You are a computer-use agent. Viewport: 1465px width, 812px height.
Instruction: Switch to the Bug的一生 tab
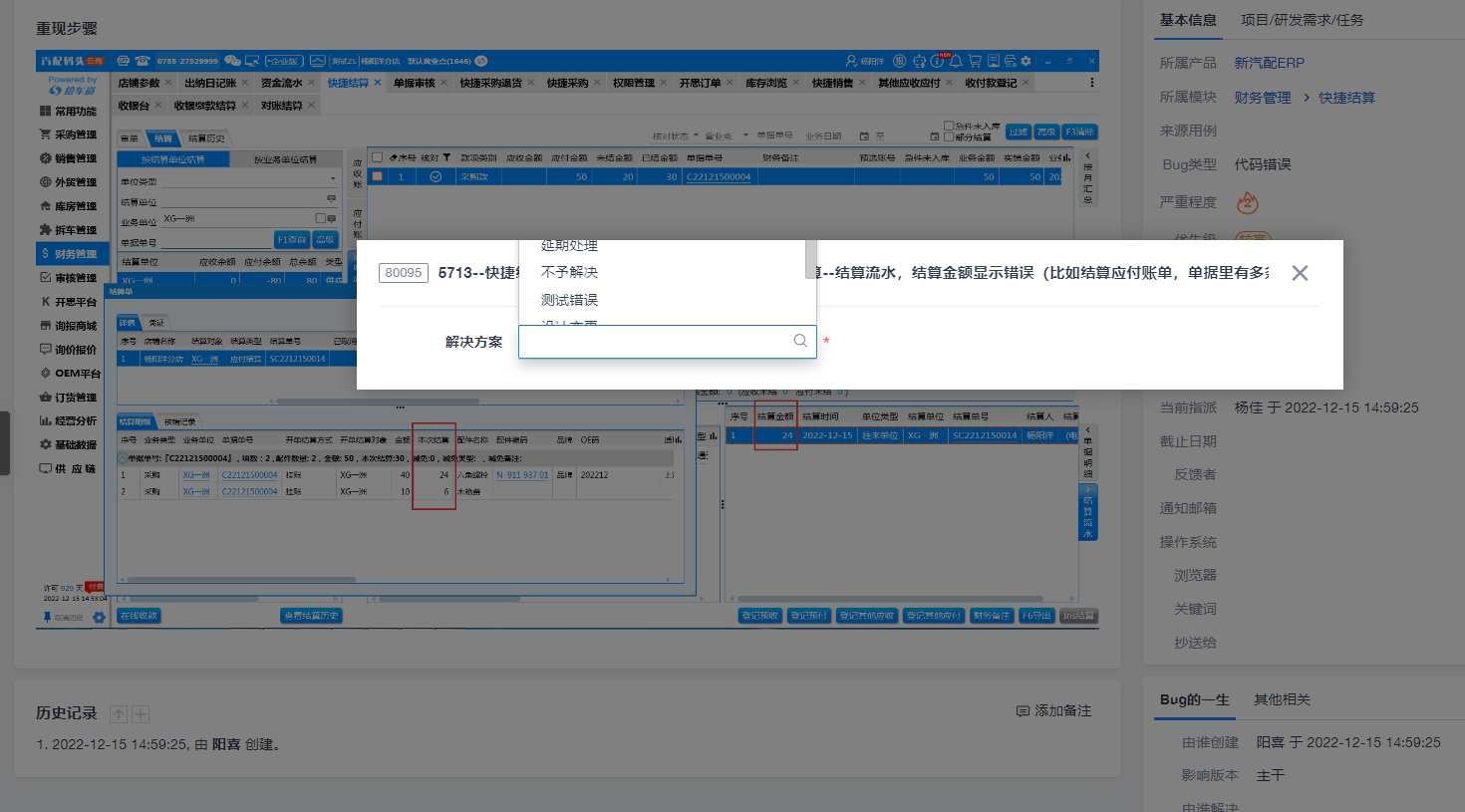click(1194, 699)
